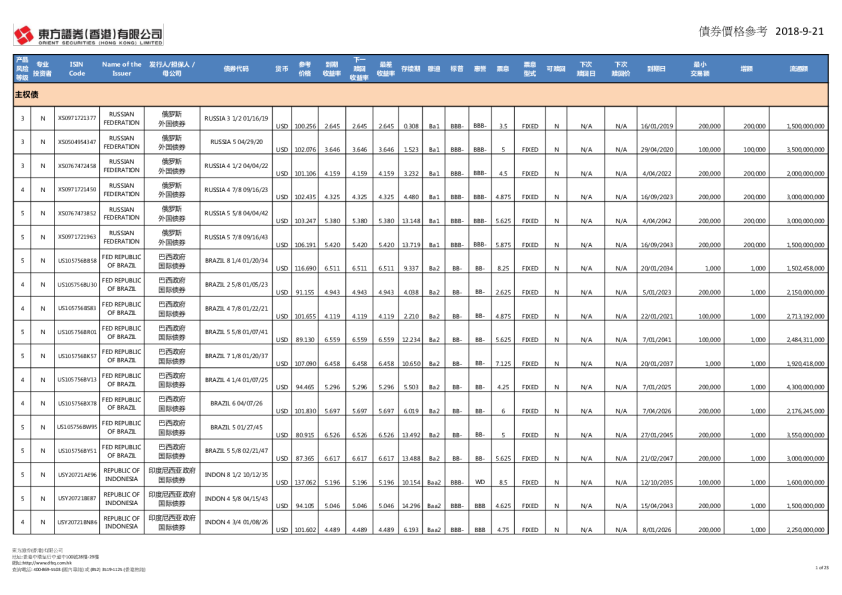This screenshot has width=842, height=595.
Task: Click the Orient Securities logo
Action: pyautogui.click(x=87, y=36)
